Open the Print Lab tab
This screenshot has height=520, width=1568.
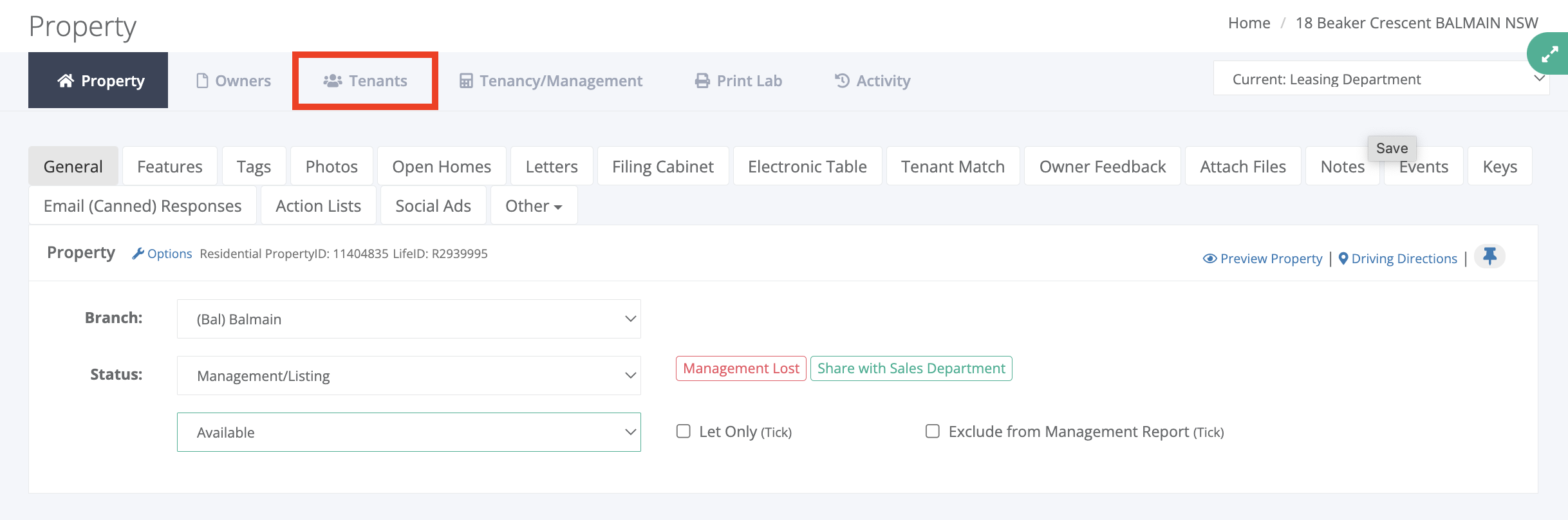point(738,80)
